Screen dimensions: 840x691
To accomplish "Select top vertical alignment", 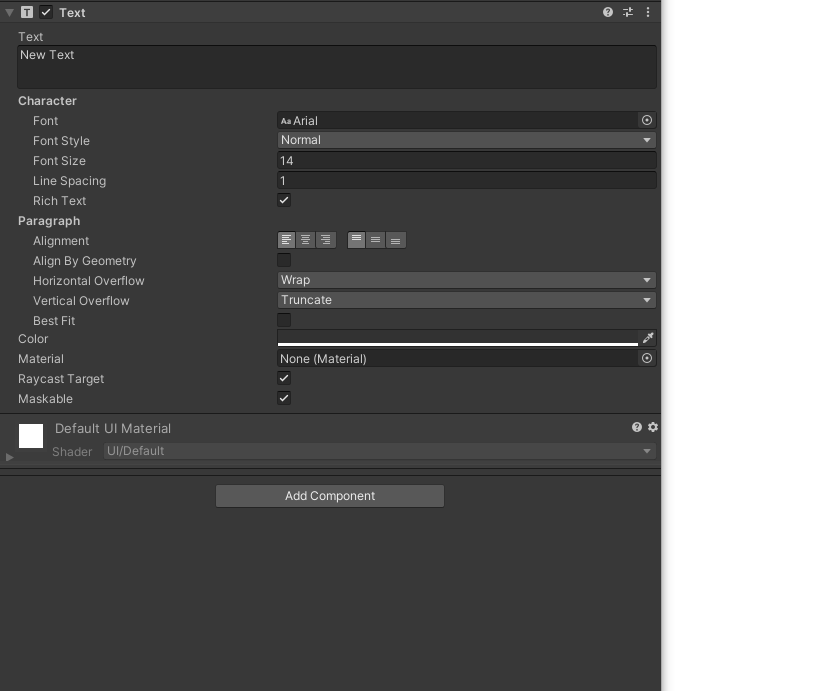I will [357, 239].
